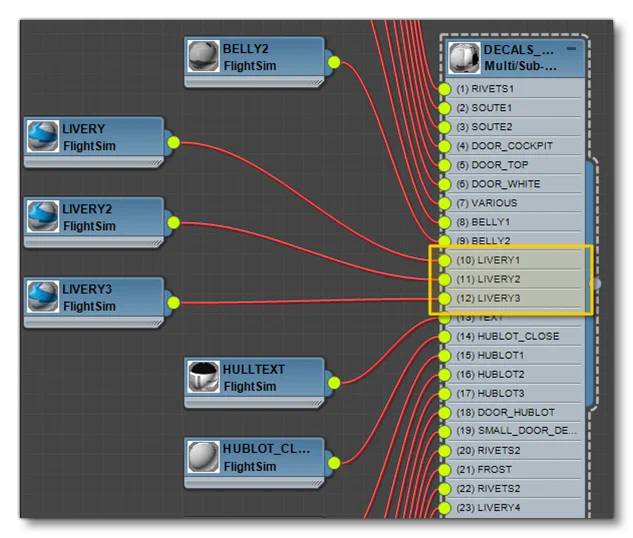This screenshot has width=633, height=538.
Task: Click input socket for (7) VARIOUS
Action: [444, 203]
